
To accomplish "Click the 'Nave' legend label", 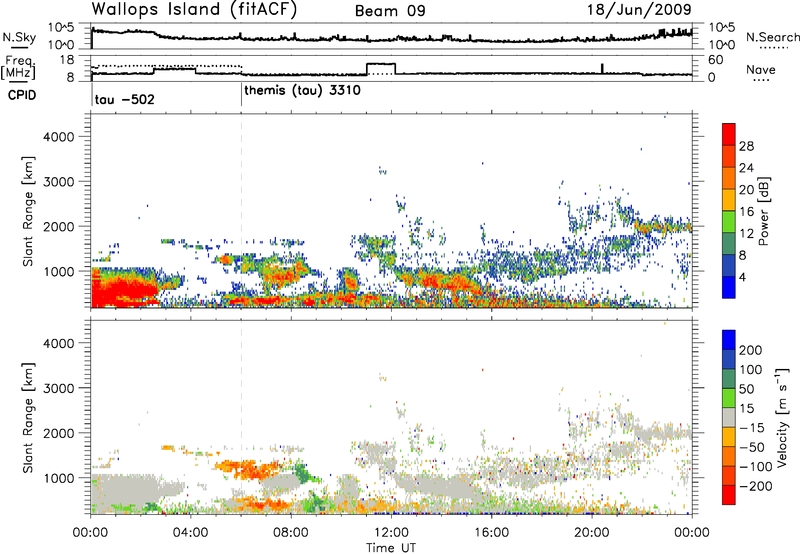I will click(761, 70).
